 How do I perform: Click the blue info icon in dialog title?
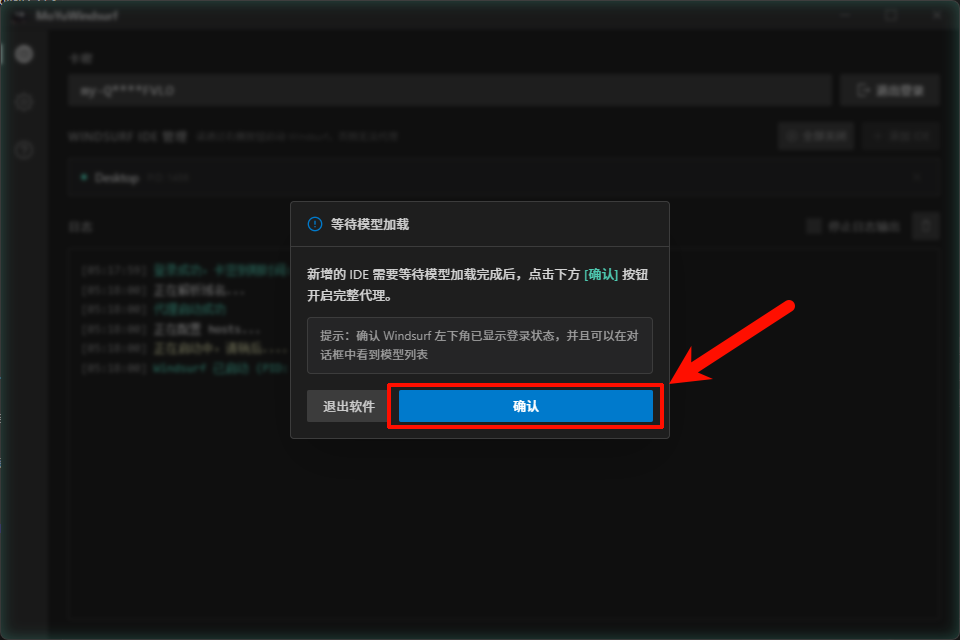pyautogui.click(x=315, y=224)
